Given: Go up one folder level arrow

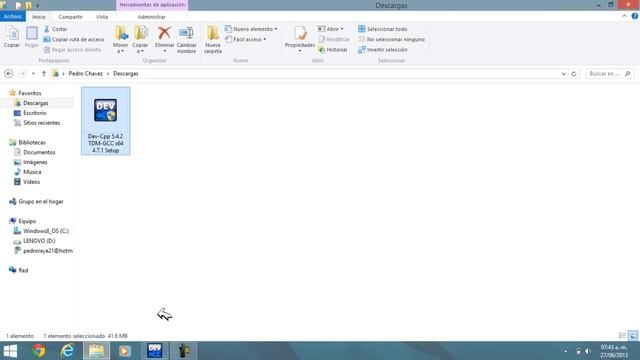Looking at the screenshot, I should pos(44,73).
